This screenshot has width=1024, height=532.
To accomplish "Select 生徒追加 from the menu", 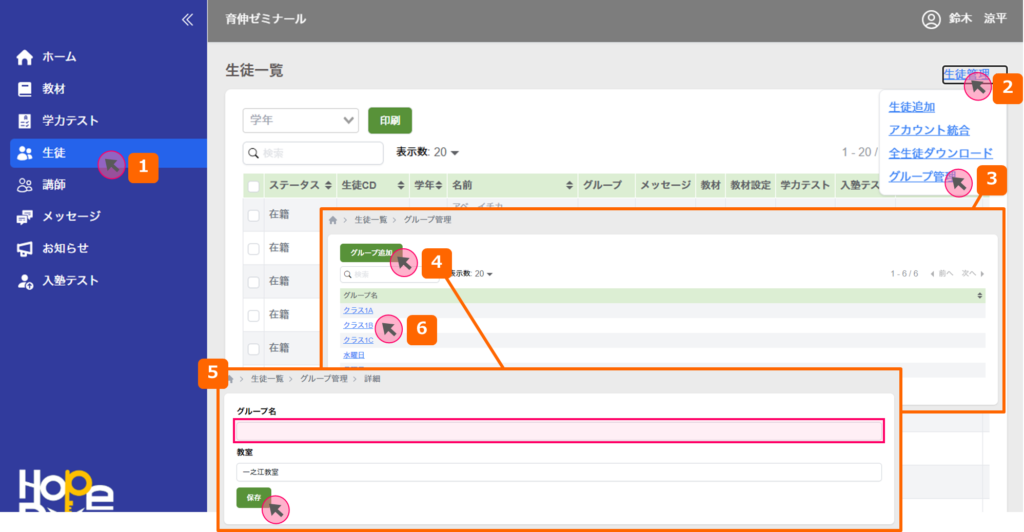I will [911, 107].
